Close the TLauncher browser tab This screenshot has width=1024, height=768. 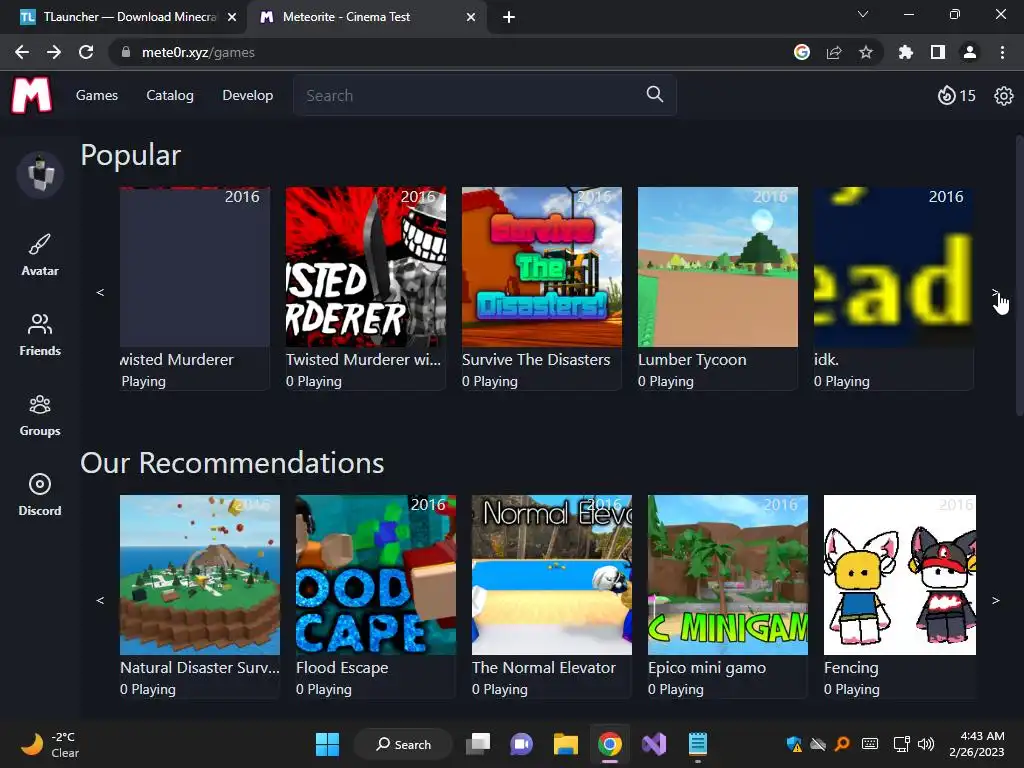(232, 17)
